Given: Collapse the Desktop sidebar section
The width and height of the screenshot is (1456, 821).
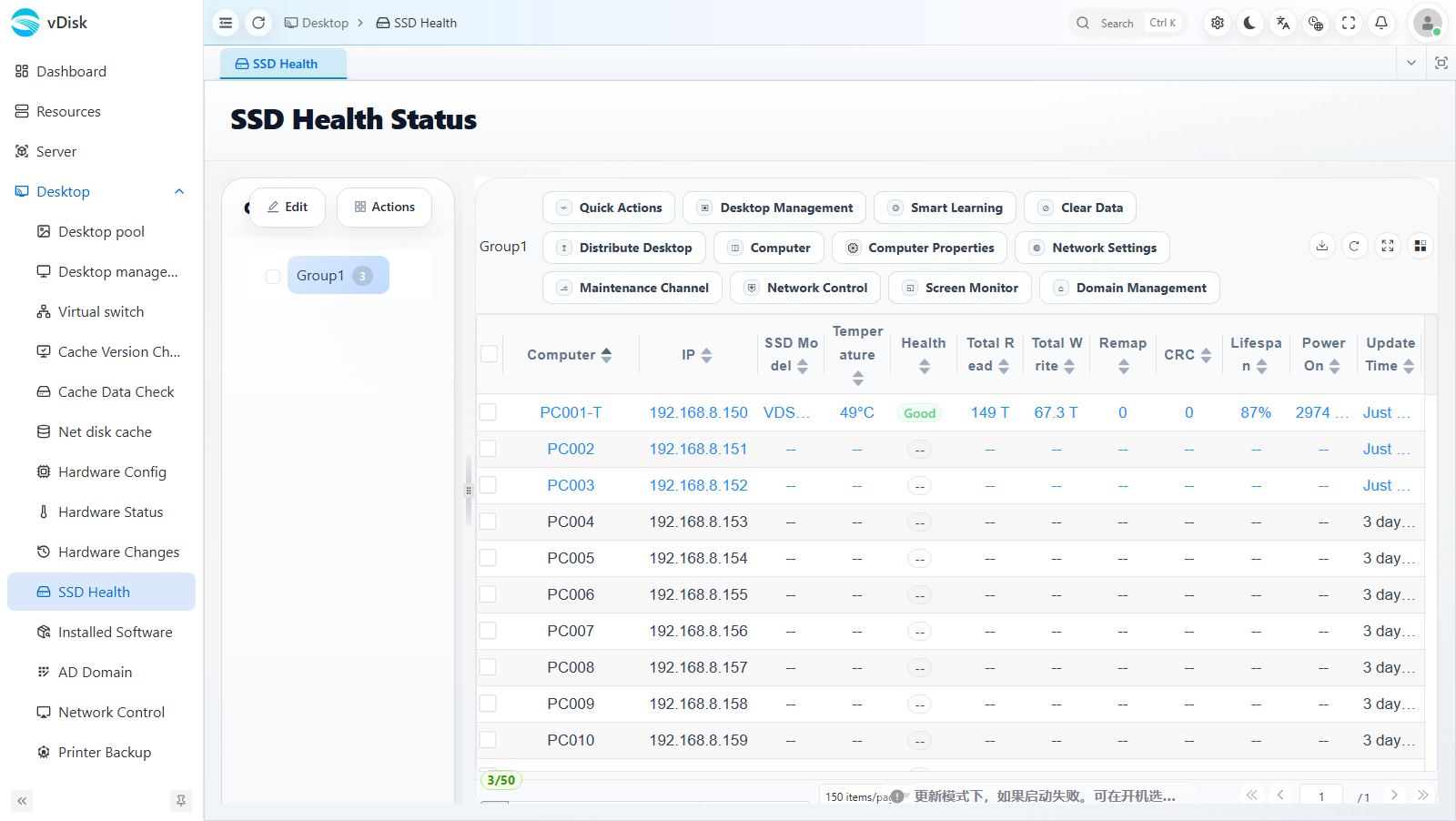Looking at the screenshot, I should (x=179, y=191).
